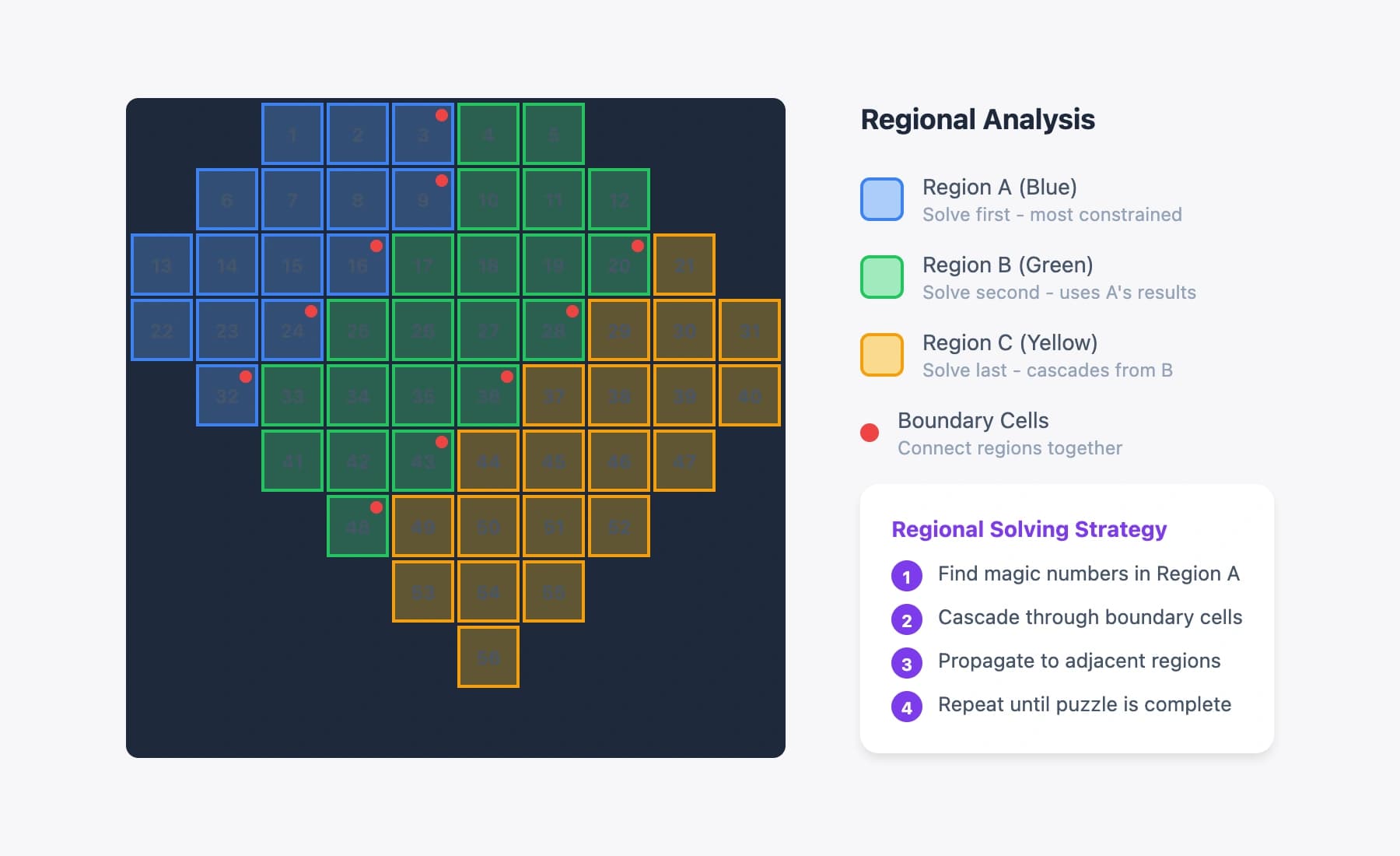
Task: Click 'Find magic numbers in Region A' text
Action: [x=1088, y=574]
